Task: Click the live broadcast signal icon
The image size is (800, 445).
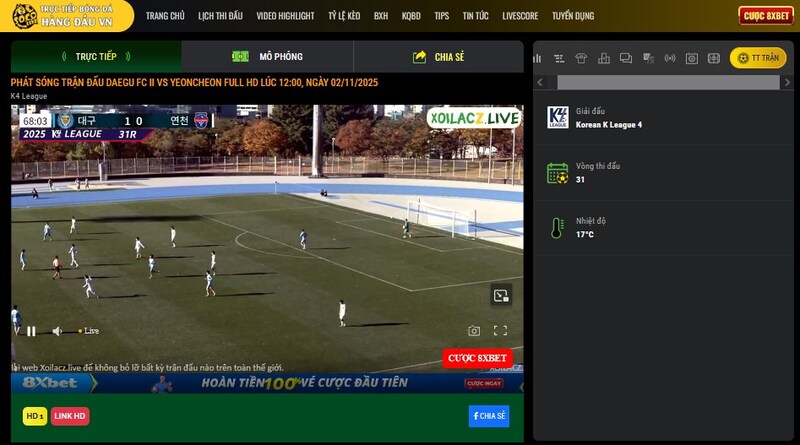Action: coord(670,59)
